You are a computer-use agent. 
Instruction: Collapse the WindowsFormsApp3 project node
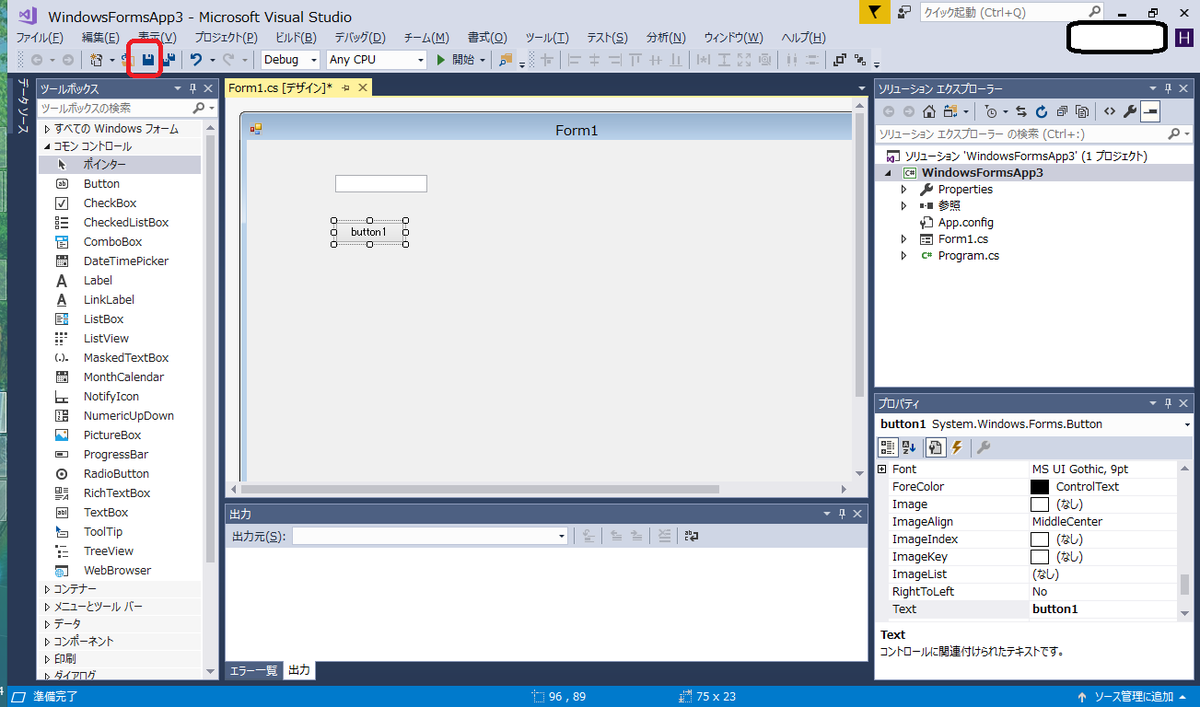[x=888, y=173]
